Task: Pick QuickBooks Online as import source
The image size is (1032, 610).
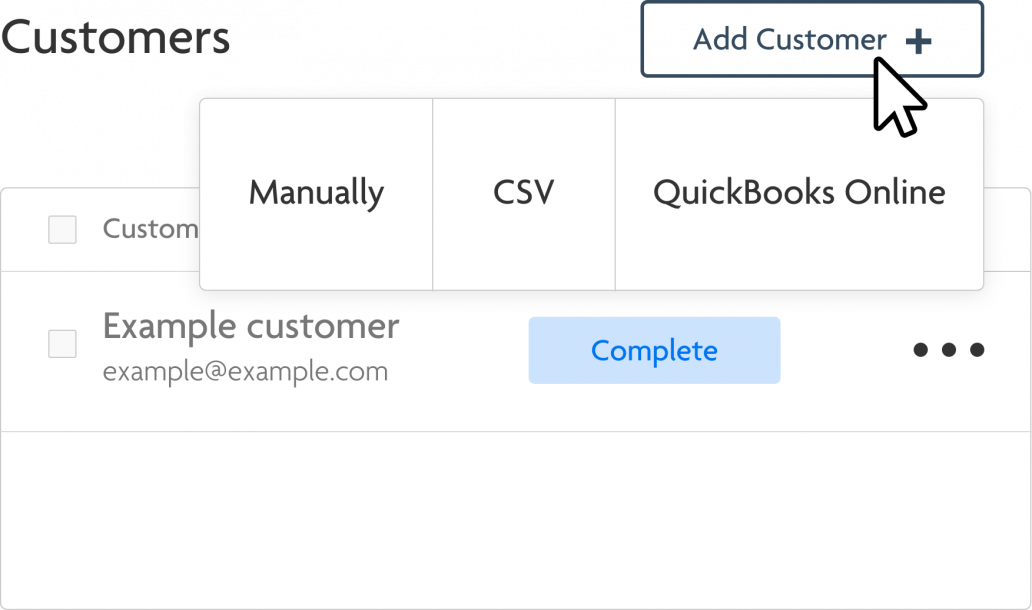Action: click(799, 194)
